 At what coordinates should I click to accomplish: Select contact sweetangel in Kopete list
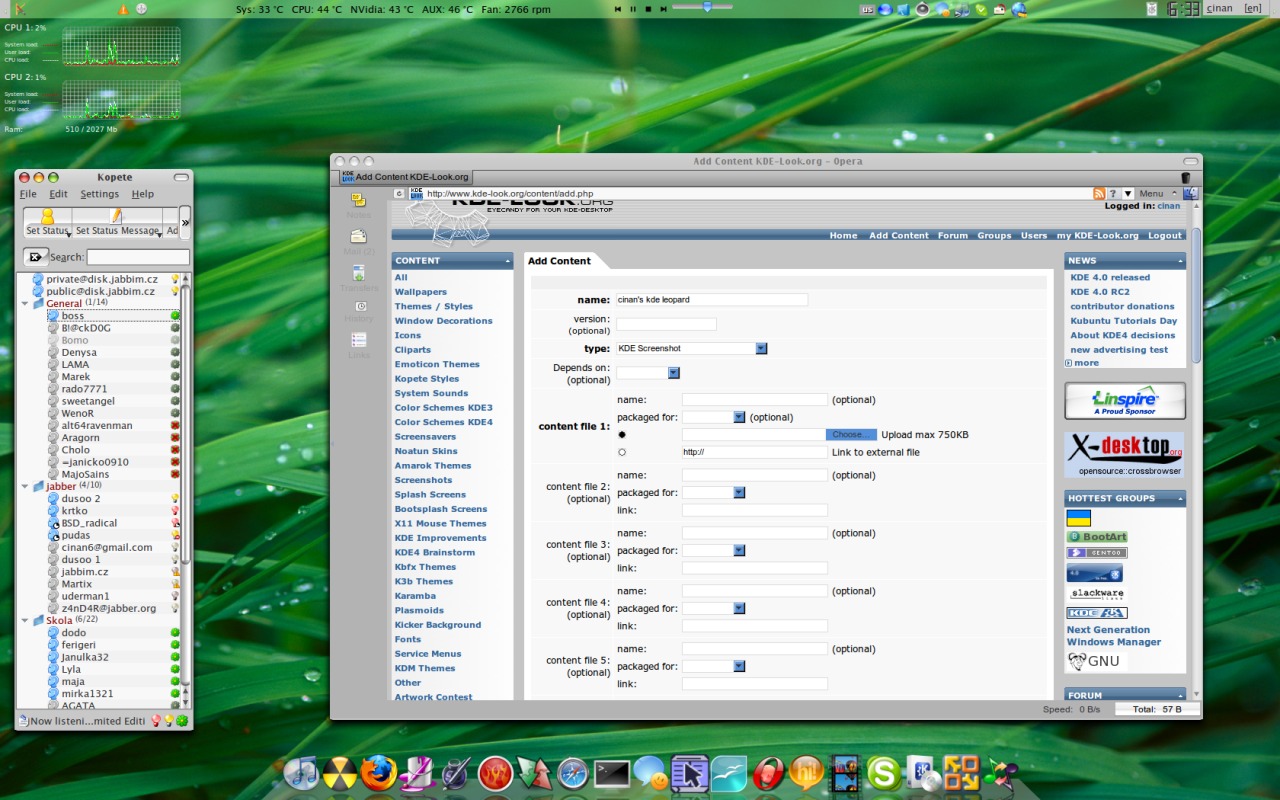pyautogui.click(x=88, y=401)
